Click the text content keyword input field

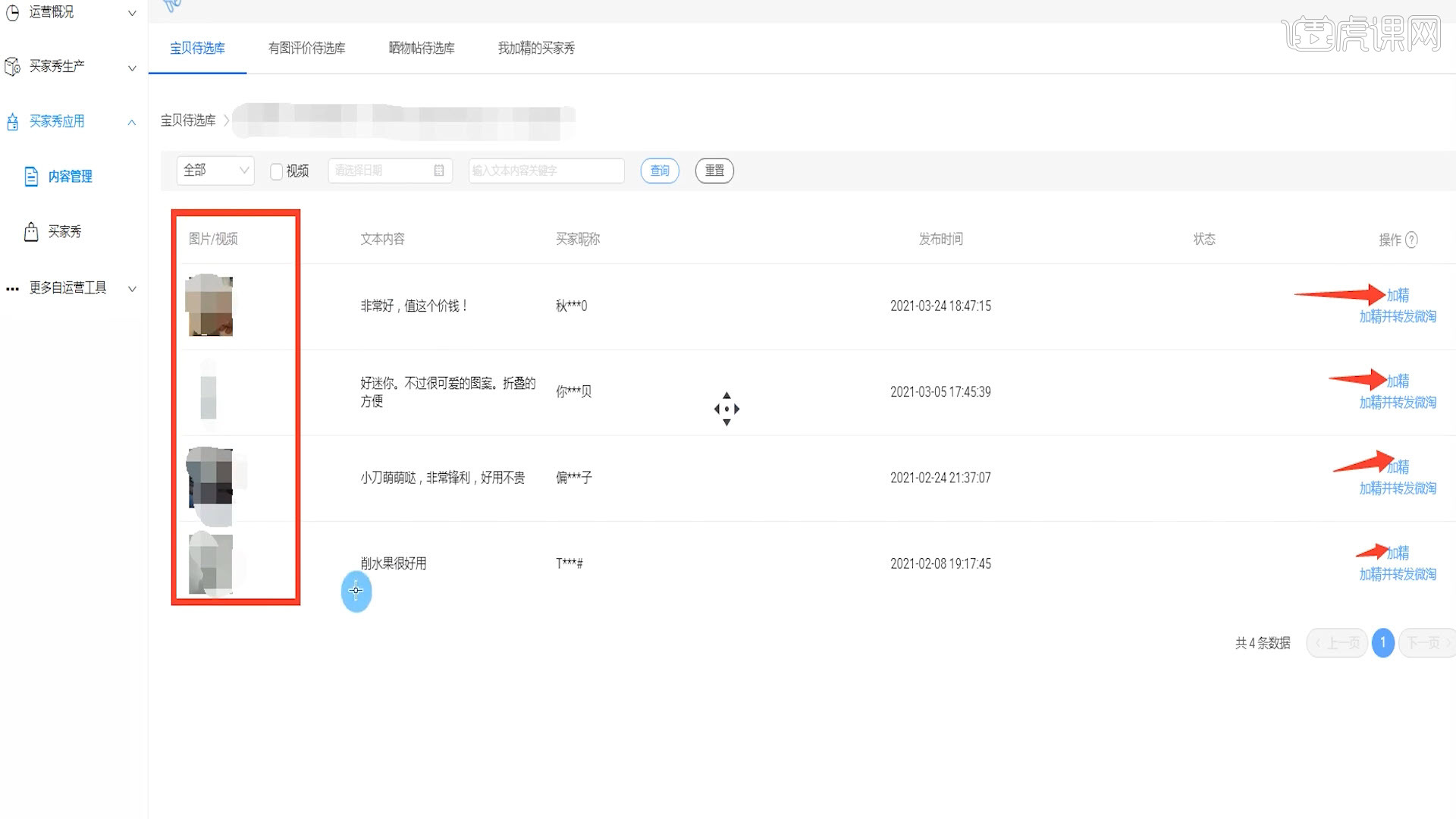coord(547,171)
